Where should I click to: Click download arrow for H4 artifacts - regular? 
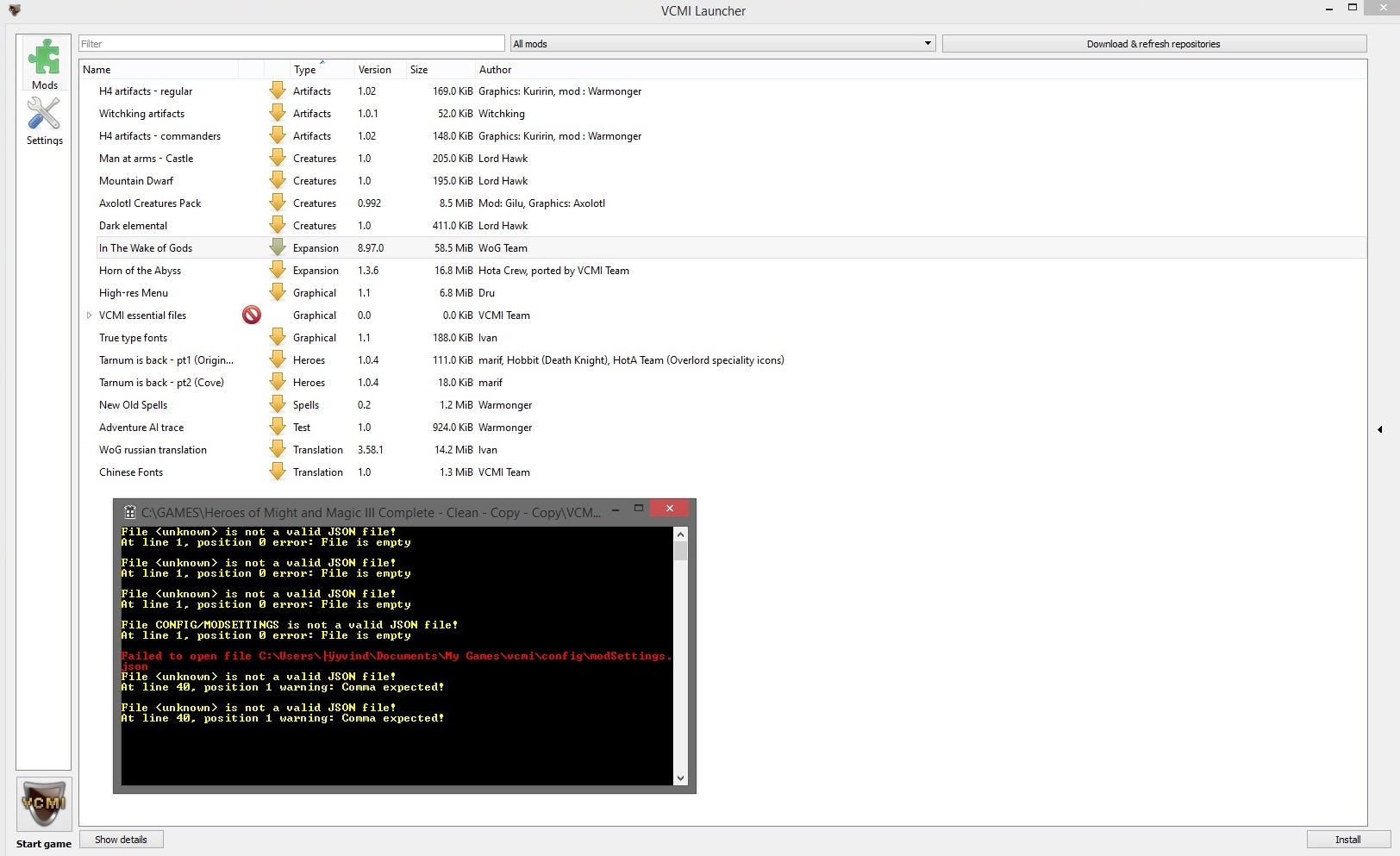278,91
